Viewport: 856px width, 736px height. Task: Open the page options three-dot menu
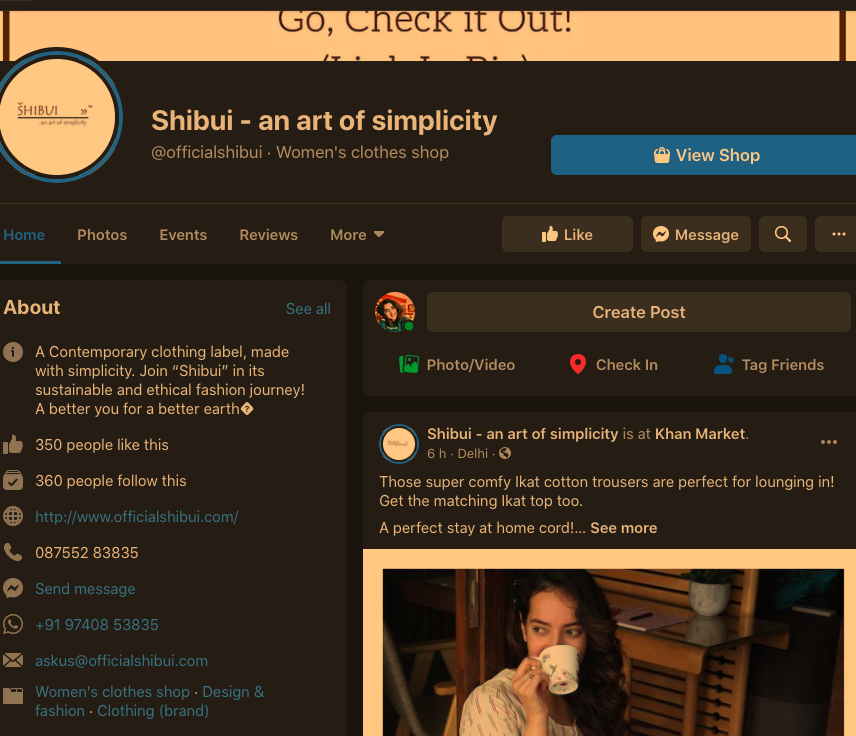click(x=838, y=234)
